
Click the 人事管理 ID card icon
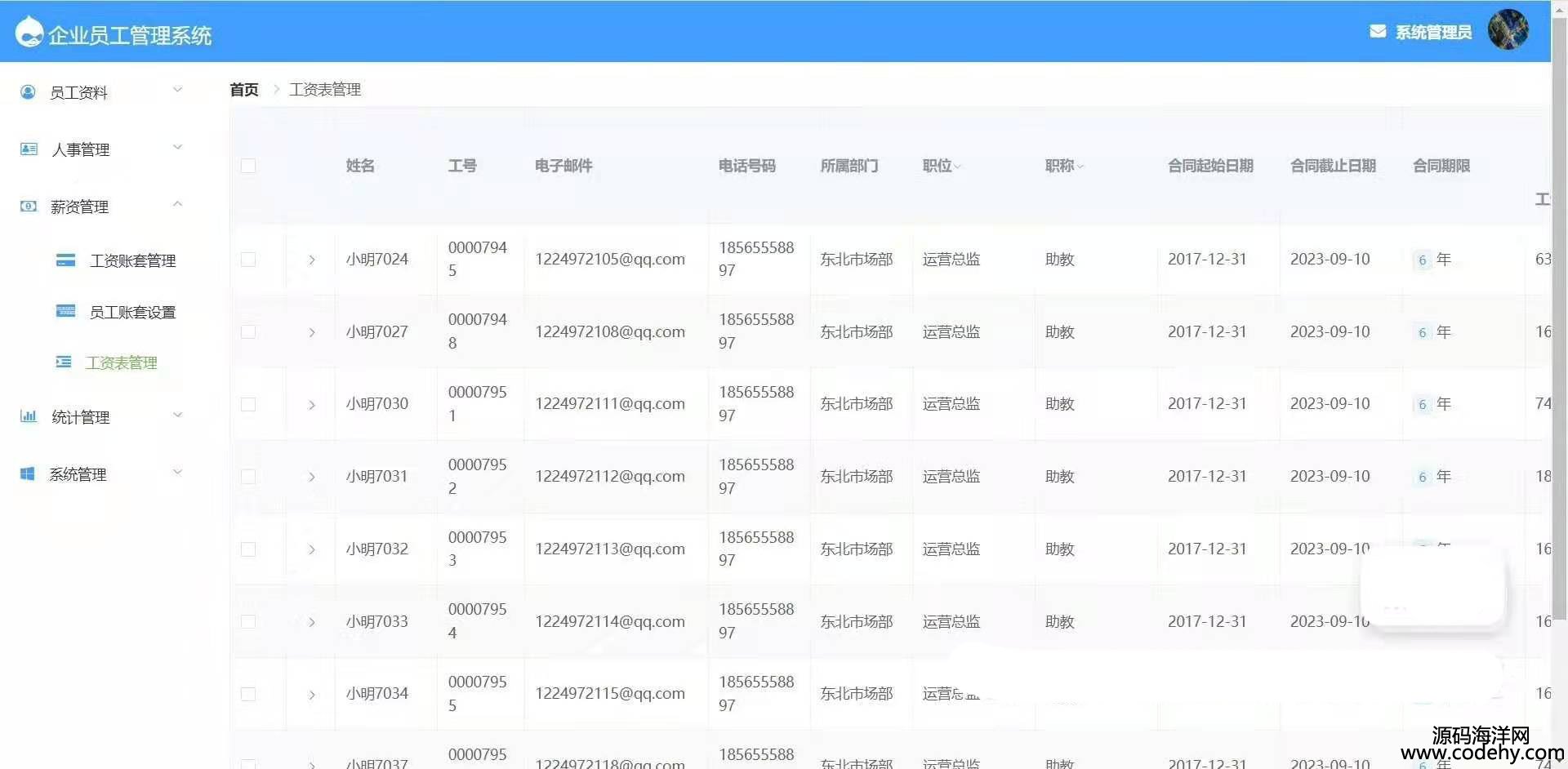pyautogui.click(x=29, y=149)
